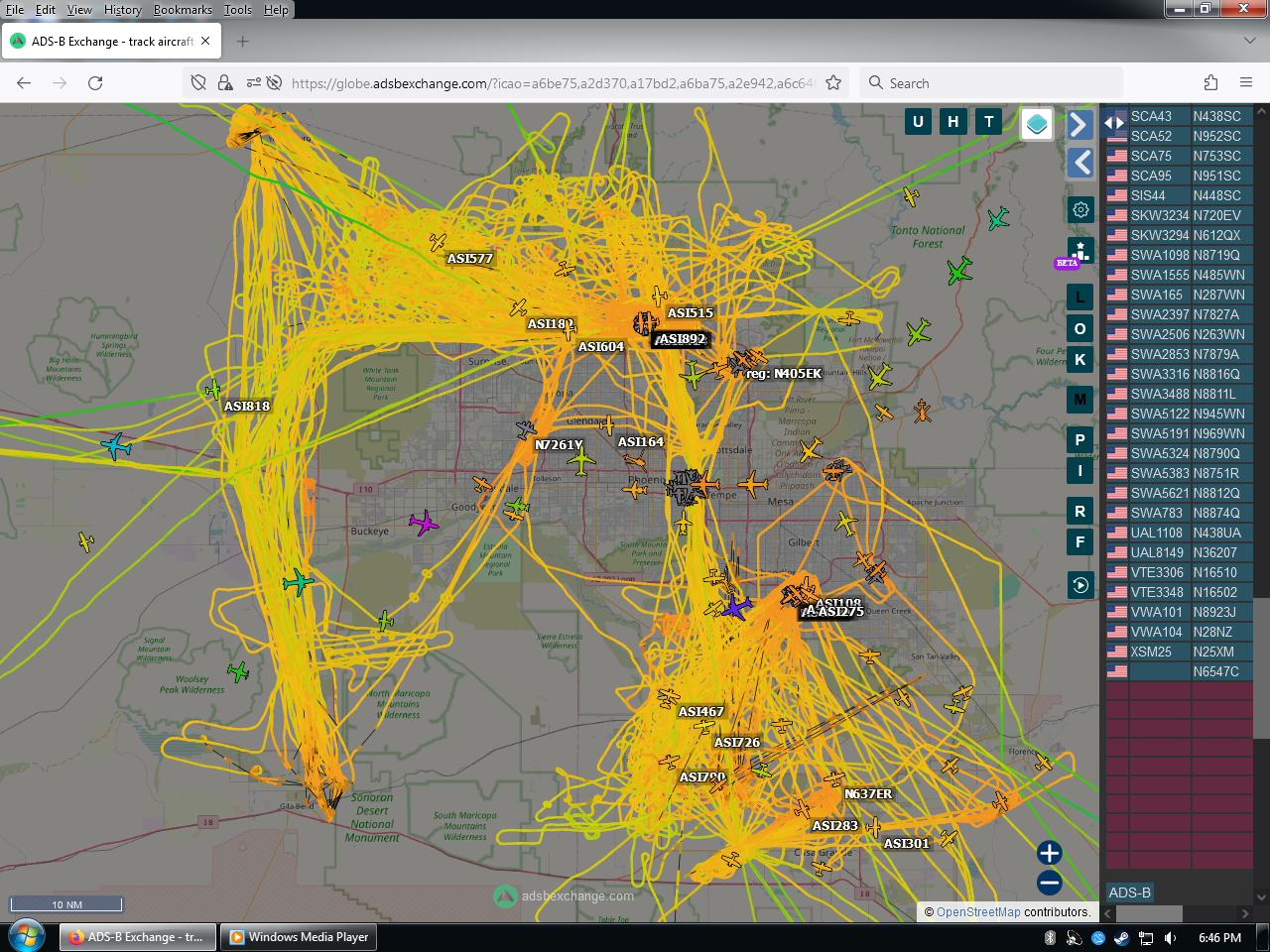Open the map layer switcher
Image resolution: width=1270 pixels, height=952 pixels.
1037,124
